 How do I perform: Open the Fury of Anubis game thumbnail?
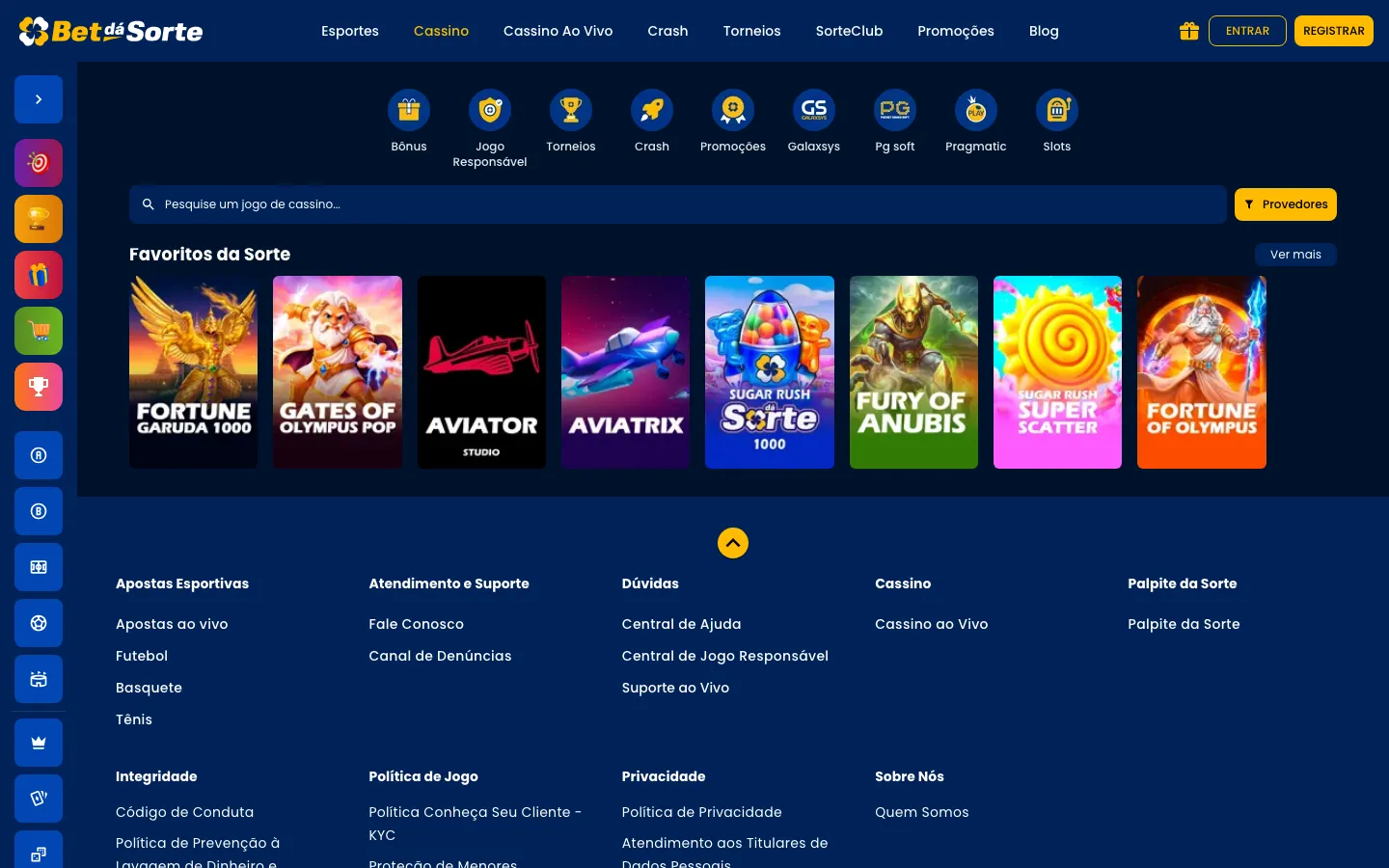(x=913, y=372)
